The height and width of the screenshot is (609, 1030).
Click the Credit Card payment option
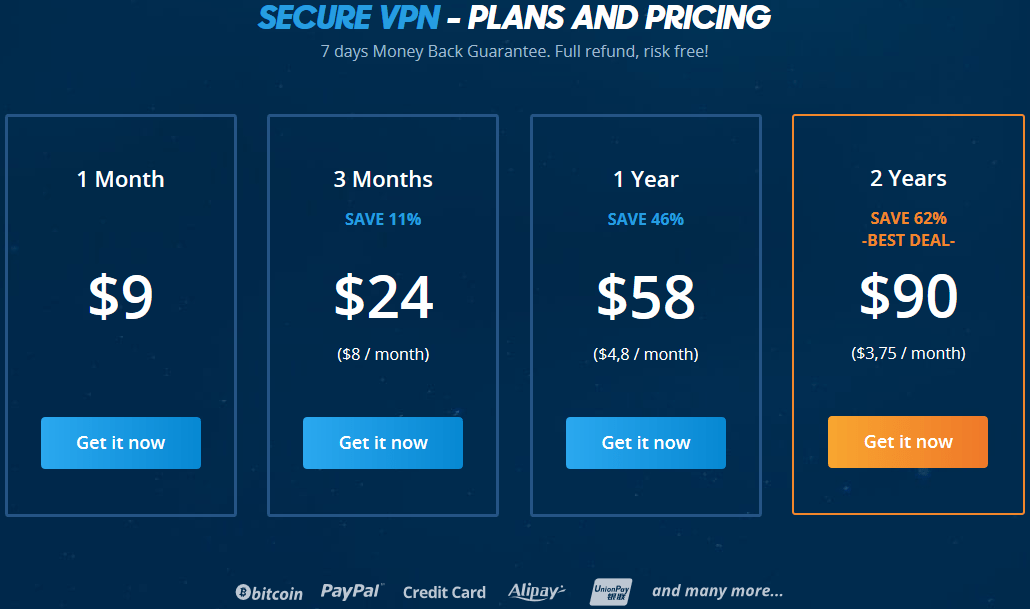[x=444, y=592]
